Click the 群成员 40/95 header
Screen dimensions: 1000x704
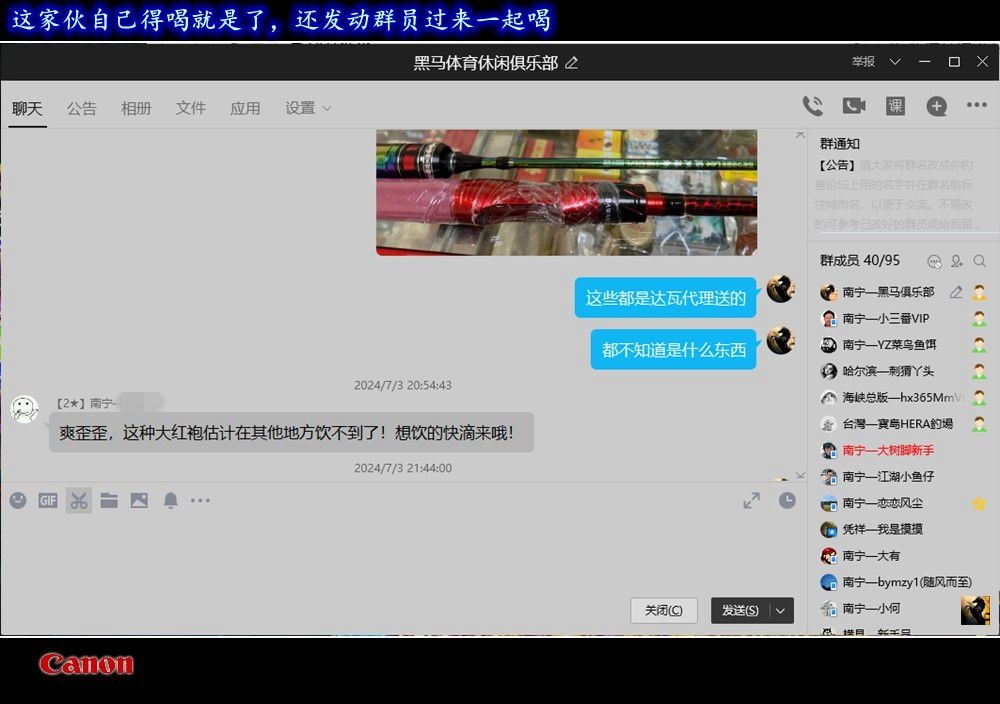pos(860,261)
